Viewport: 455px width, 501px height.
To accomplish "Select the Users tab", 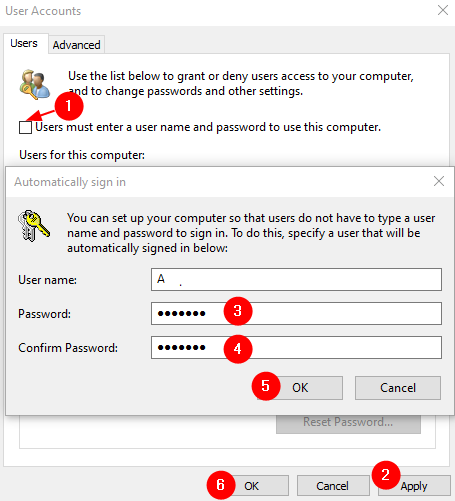I will [x=24, y=43].
